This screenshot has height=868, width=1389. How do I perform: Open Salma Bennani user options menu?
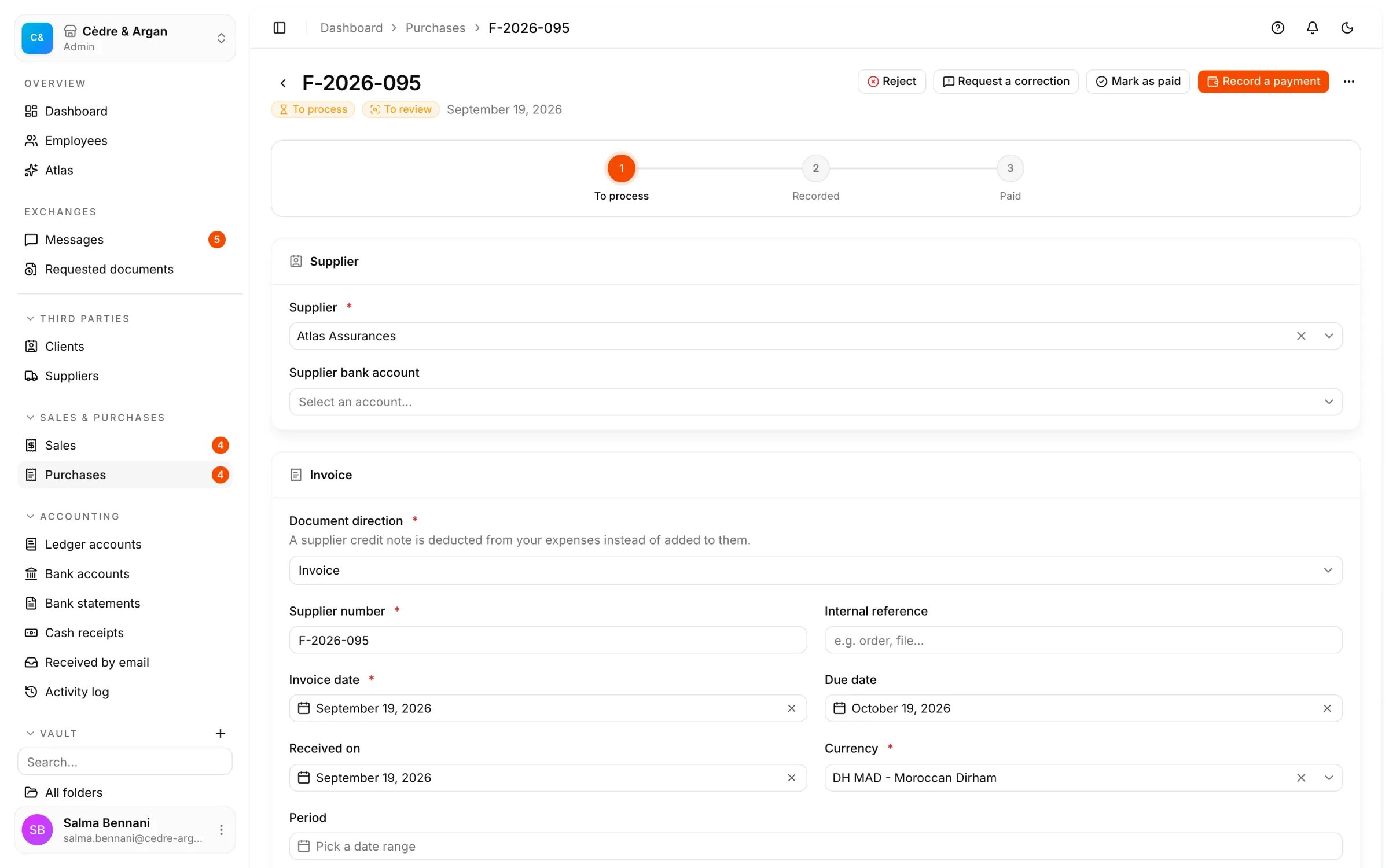[x=221, y=830]
